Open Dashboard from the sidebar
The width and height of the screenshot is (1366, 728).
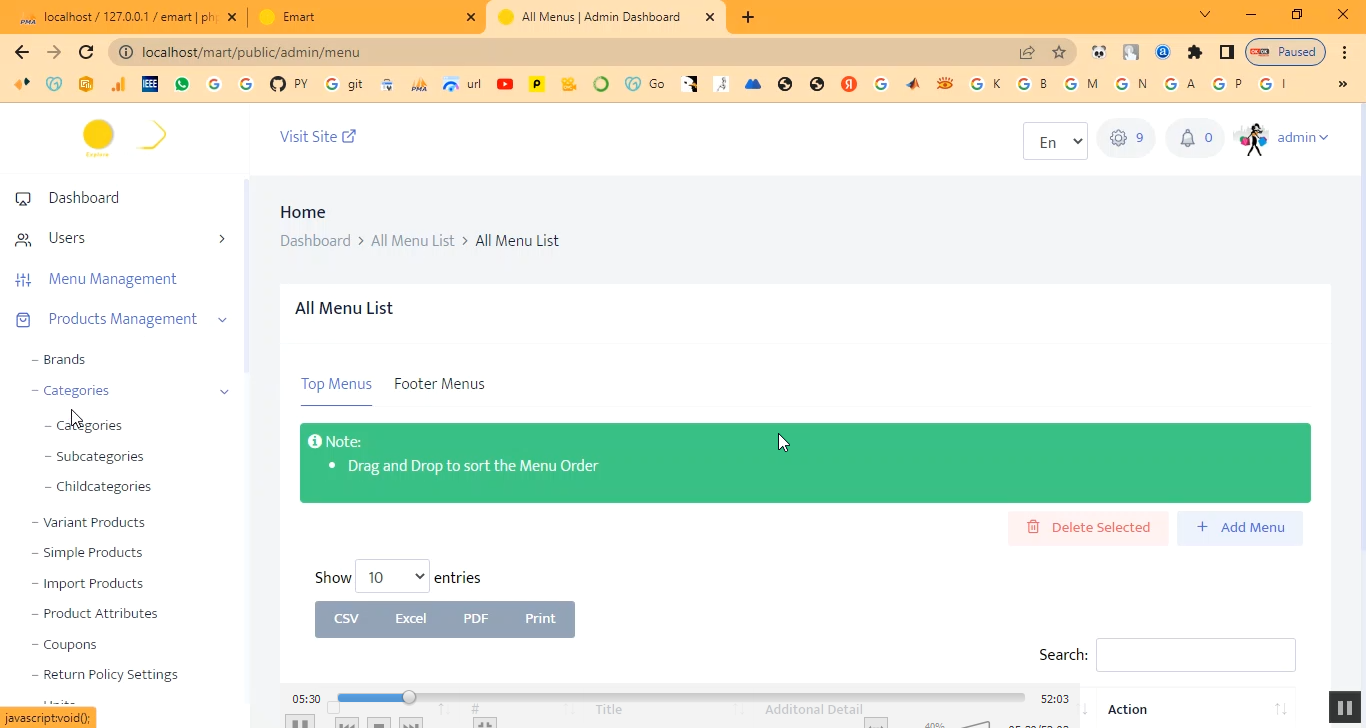(84, 198)
